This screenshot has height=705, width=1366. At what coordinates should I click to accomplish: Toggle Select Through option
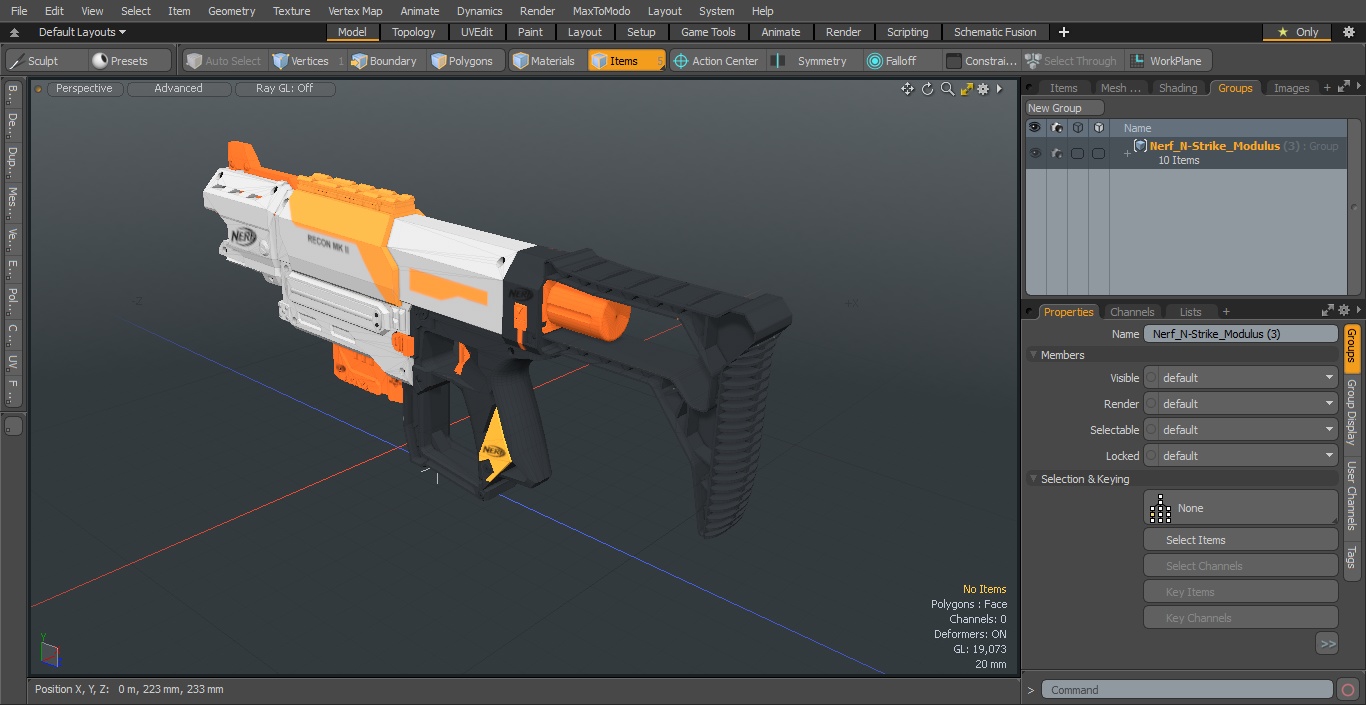[1071, 61]
